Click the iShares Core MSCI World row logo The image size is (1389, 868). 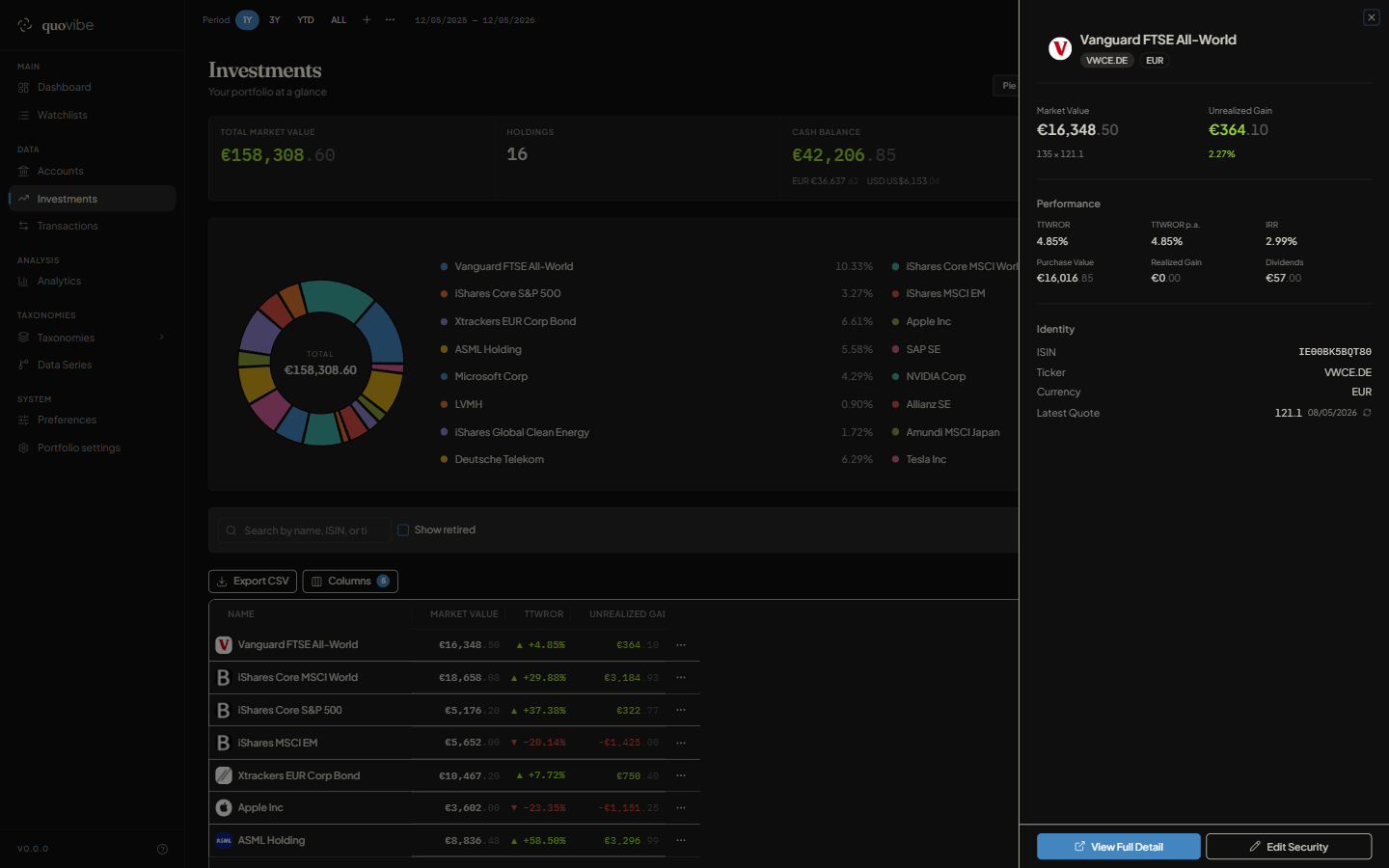tap(224, 678)
